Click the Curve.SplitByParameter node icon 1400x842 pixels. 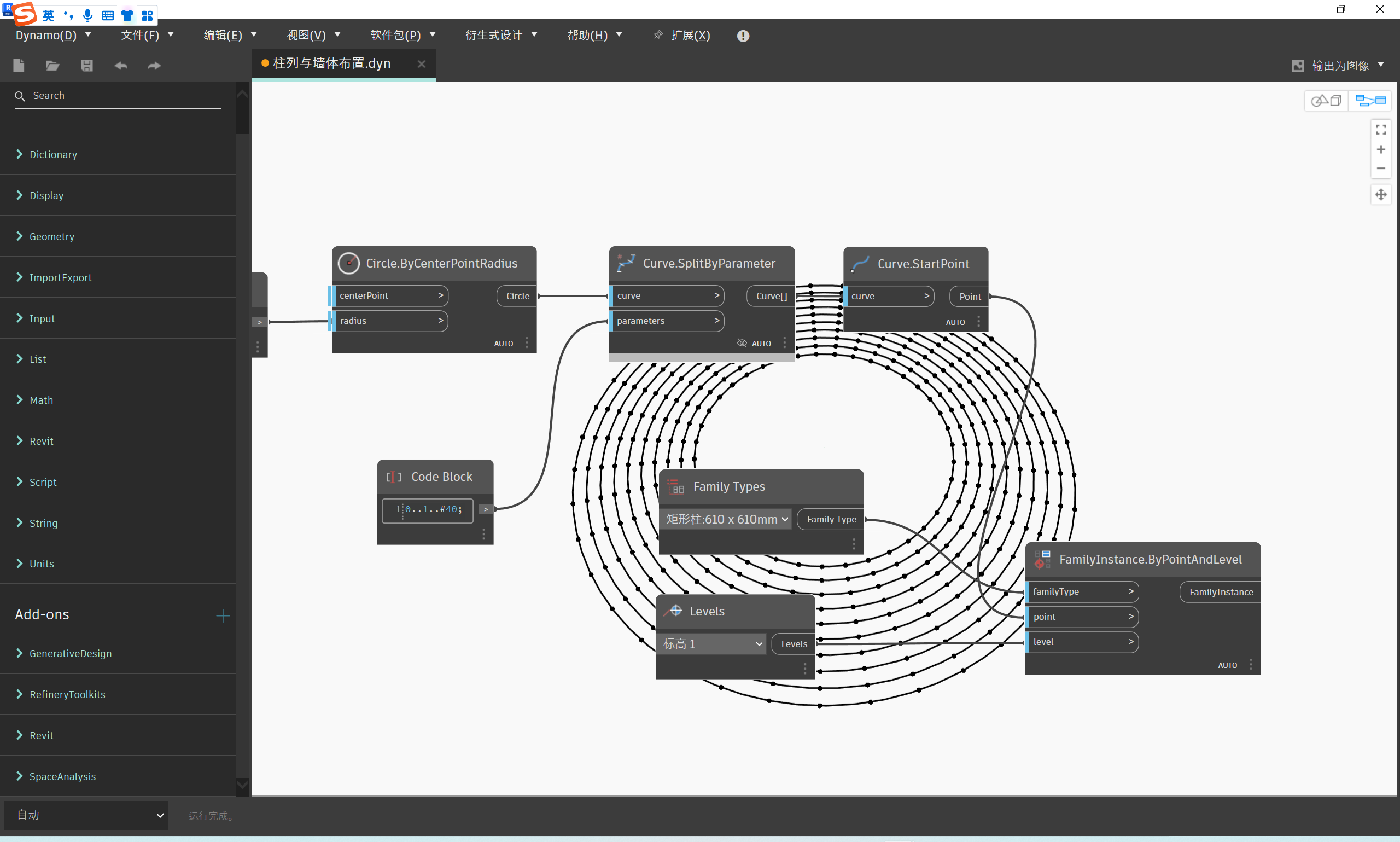click(x=626, y=263)
